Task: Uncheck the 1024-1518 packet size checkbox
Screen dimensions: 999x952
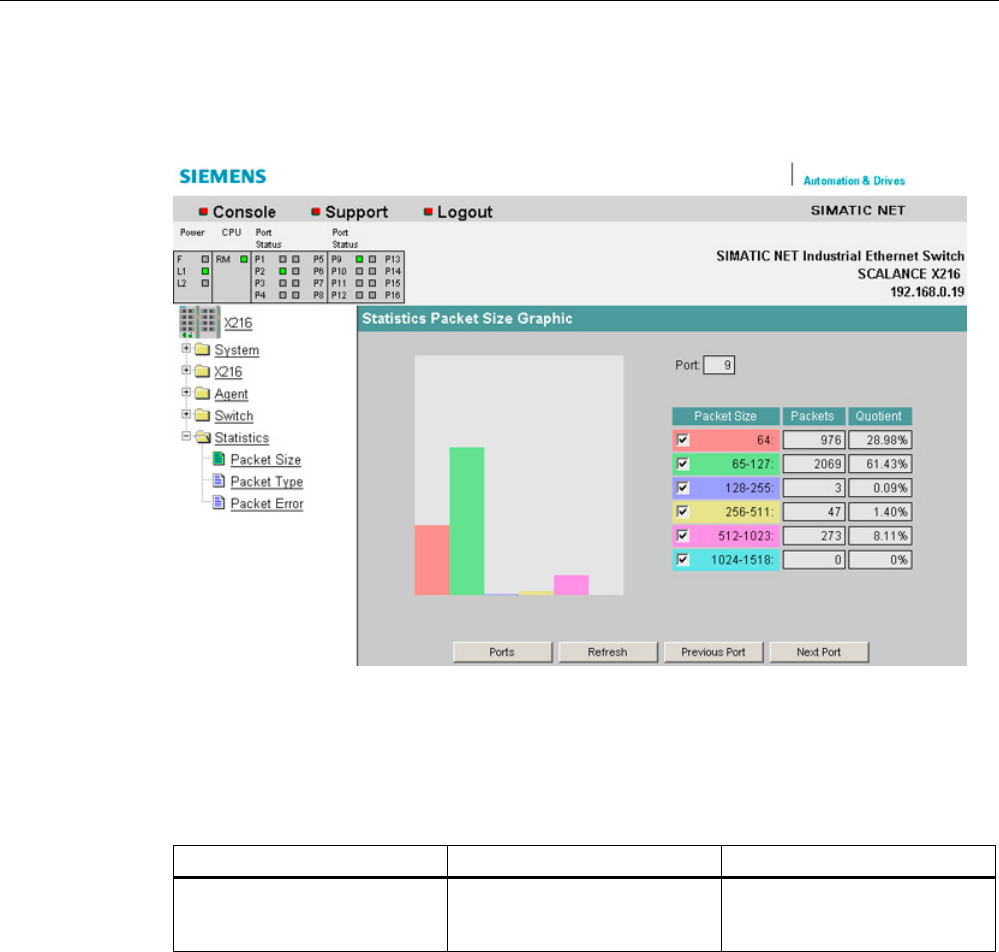Action: tap(682, 559)
